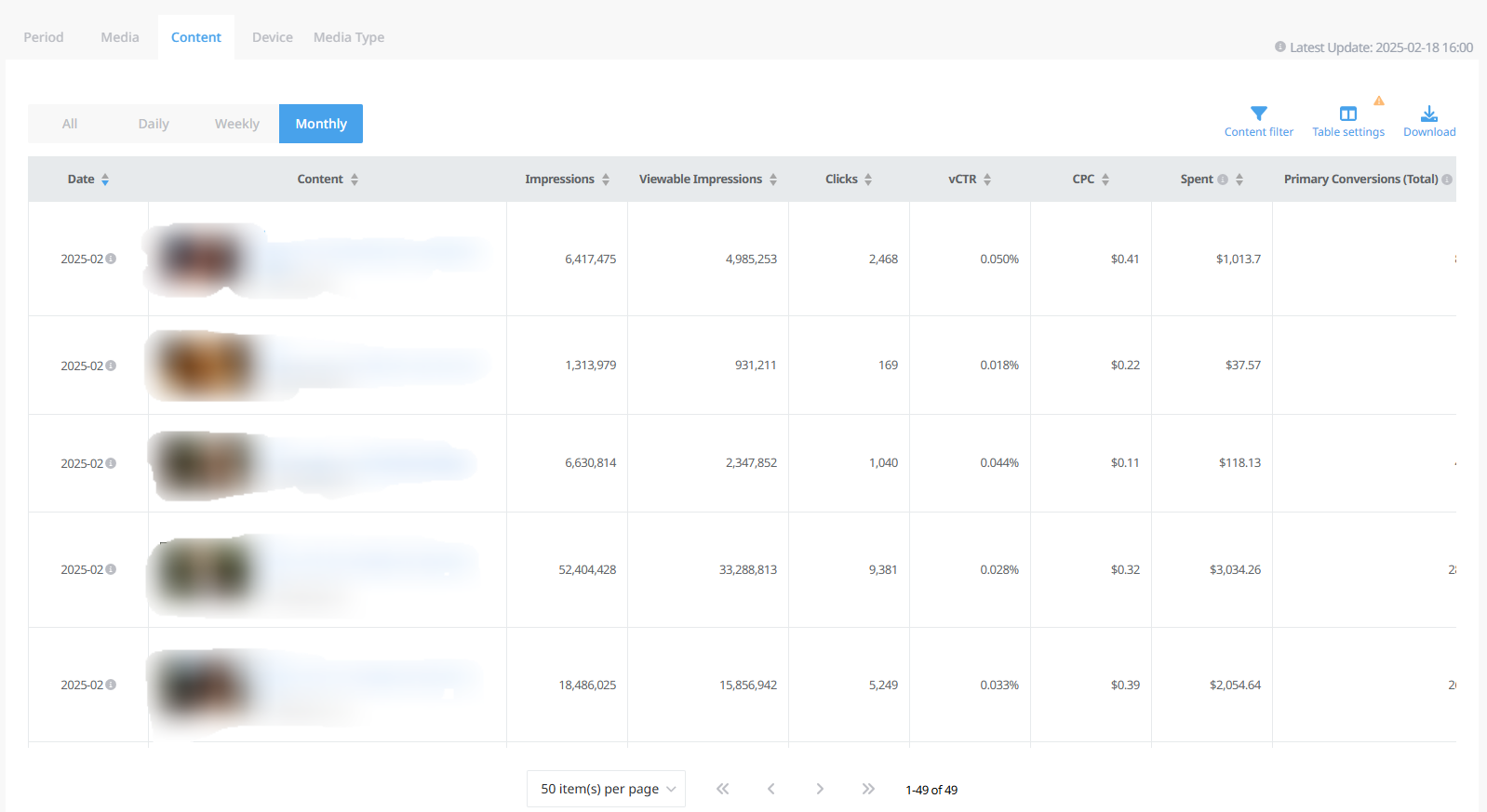The width and height of the screenshot is (1487, 812).
Task: Switch to the Device tab
Action: (273, 37)
